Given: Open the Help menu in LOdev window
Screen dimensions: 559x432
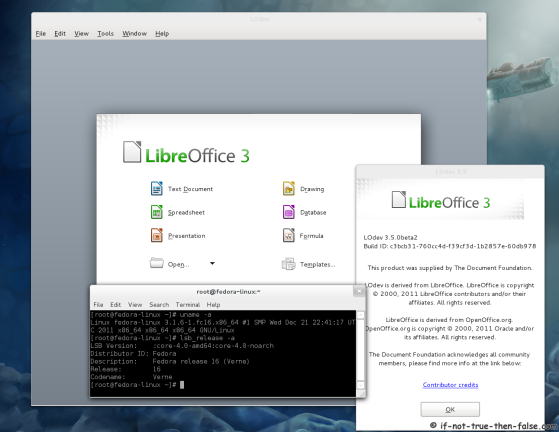Looking at the screenshot, I should click(162, 34).
